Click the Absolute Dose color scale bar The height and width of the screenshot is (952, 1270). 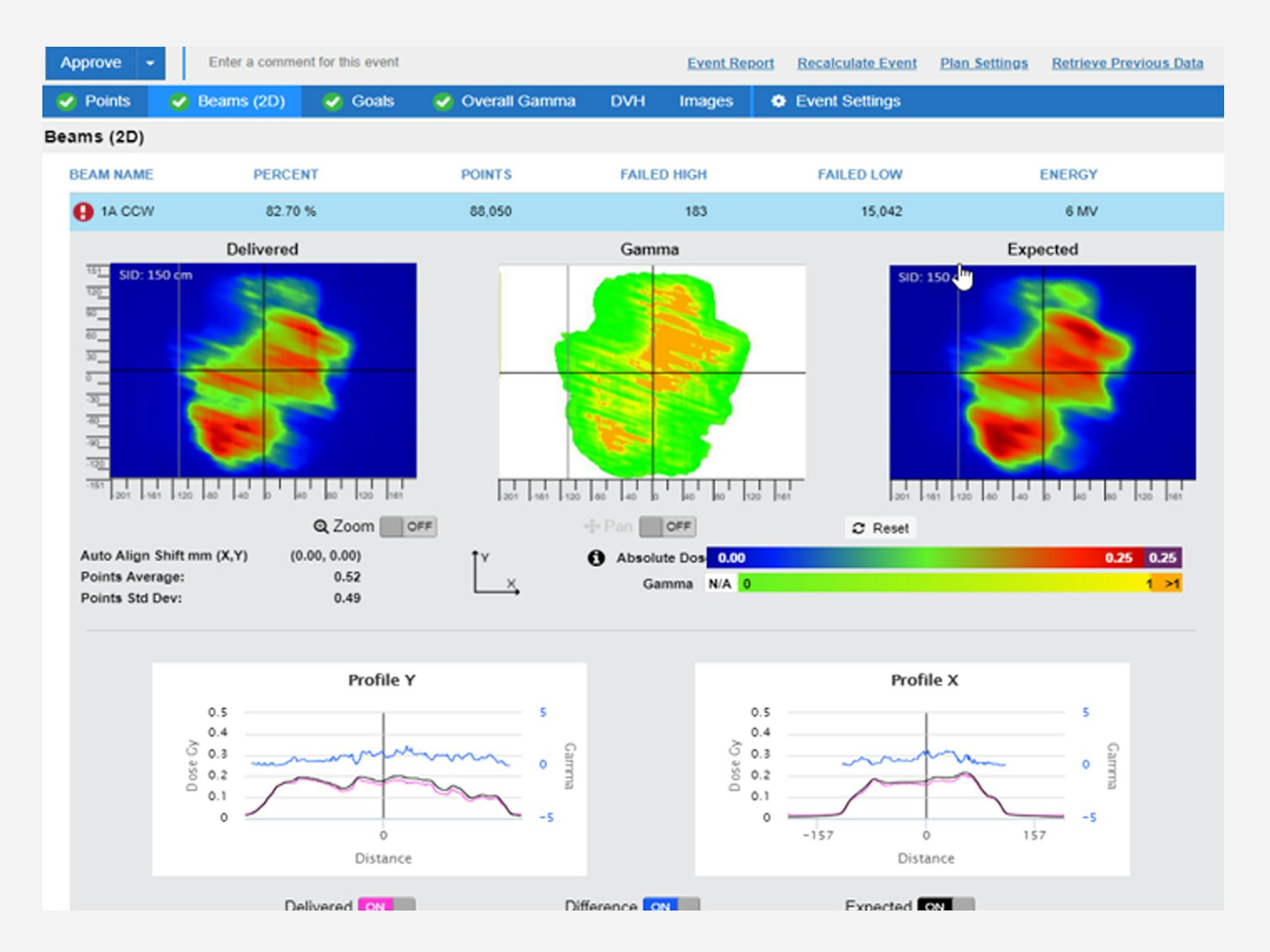(944, 558)
